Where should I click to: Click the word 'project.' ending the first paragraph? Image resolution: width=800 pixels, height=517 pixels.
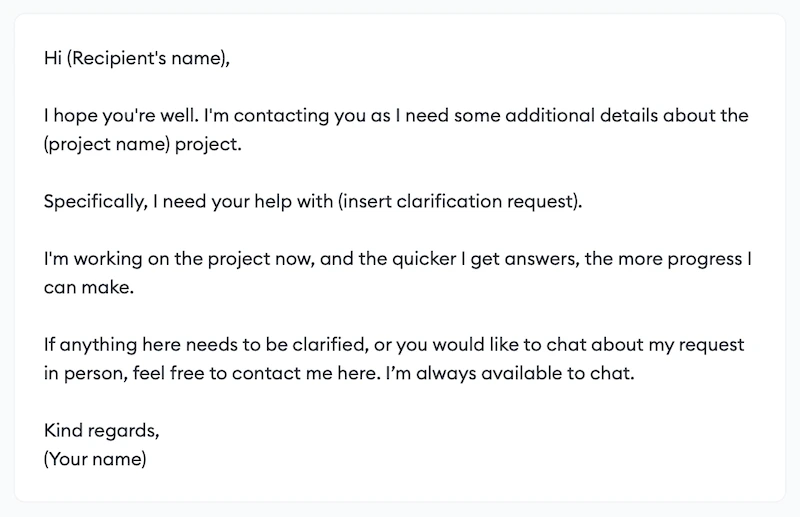pos(208,145)
